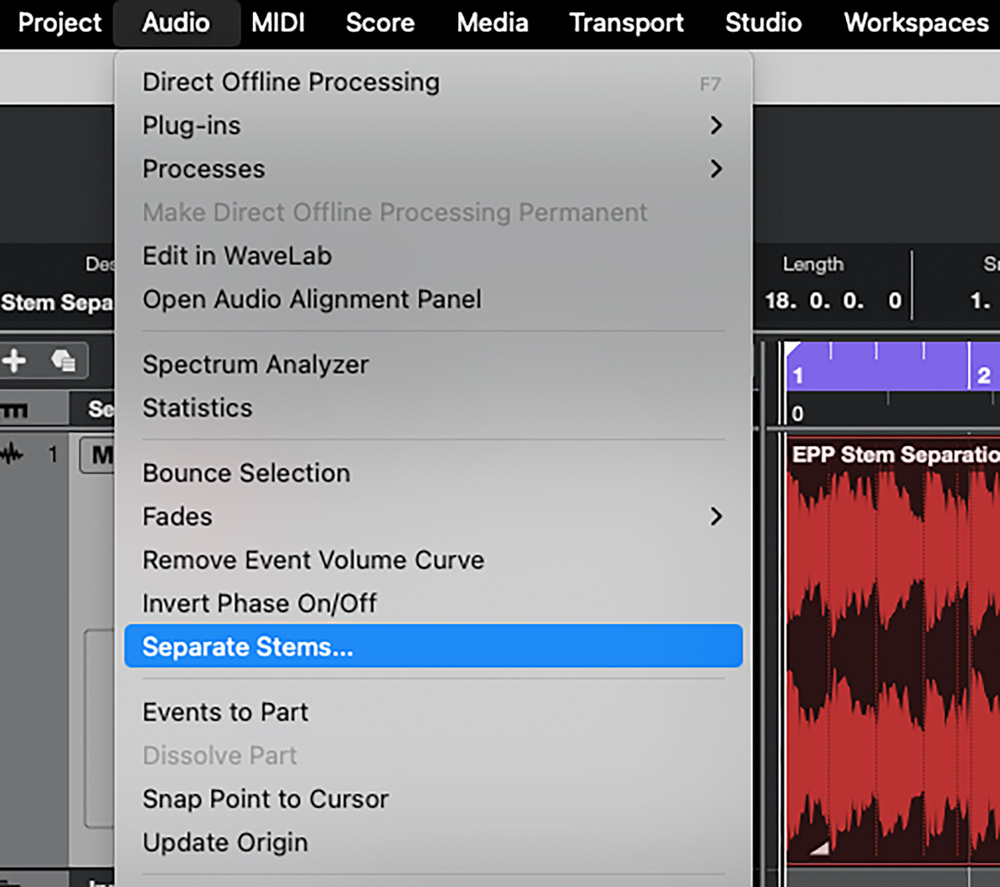Select the EPP Stem Separation audio event

click(x=893, y=649)
